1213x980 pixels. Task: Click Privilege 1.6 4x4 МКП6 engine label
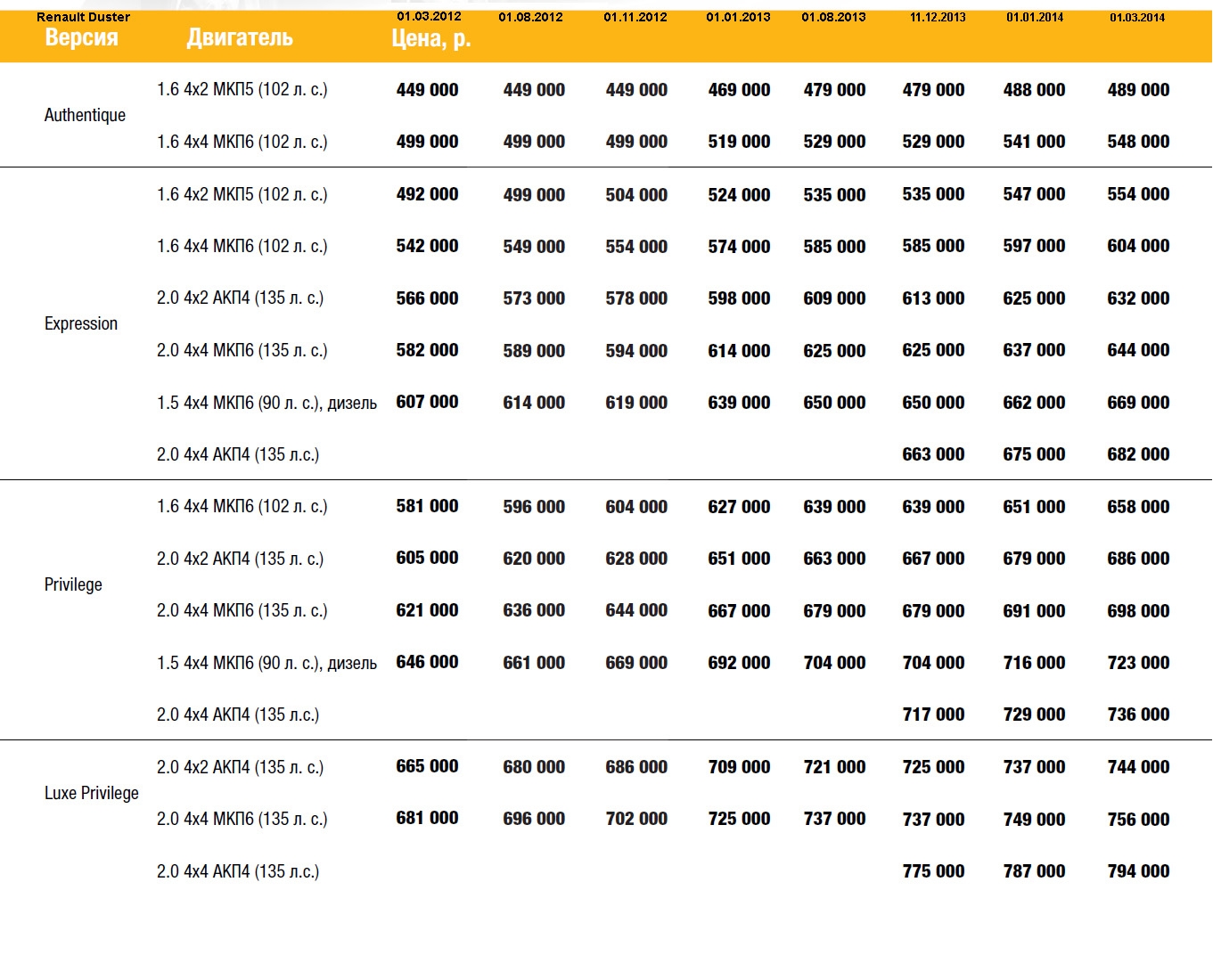pos(242,506)
